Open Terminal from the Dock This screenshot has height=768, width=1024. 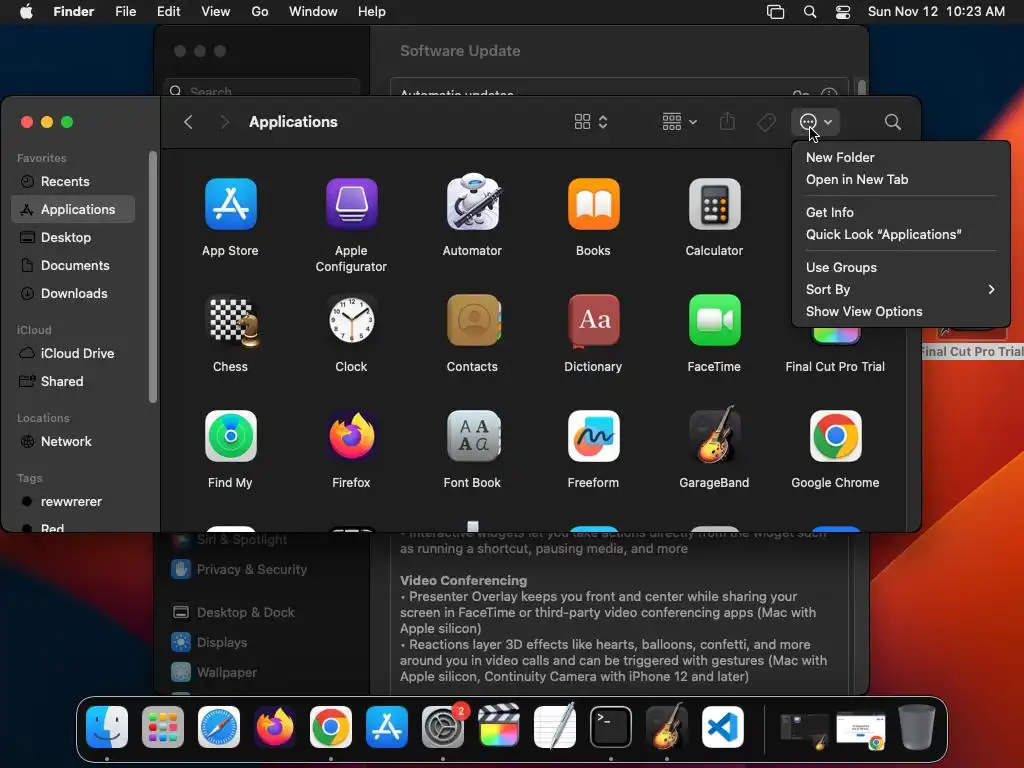(611, 728)
